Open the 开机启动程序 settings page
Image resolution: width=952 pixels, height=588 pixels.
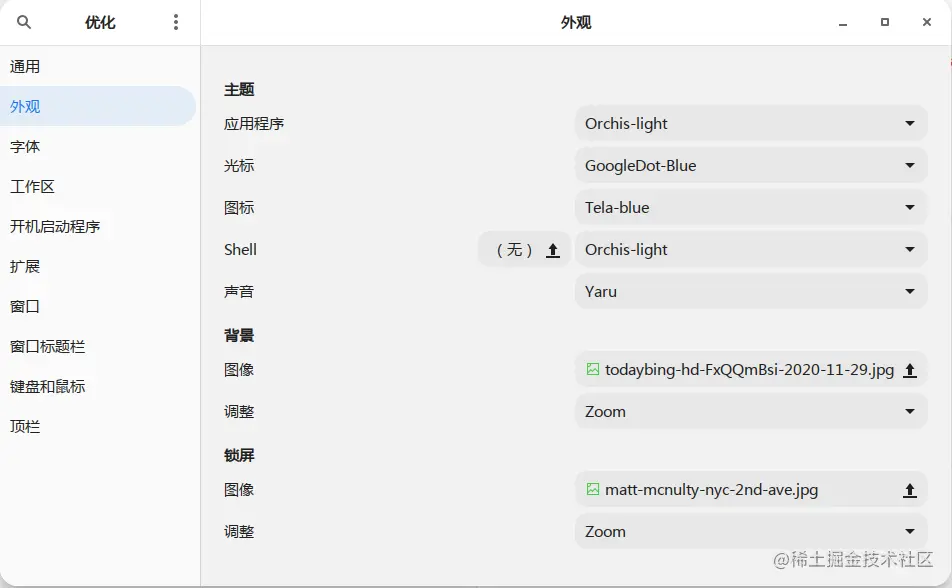tap(57, 226)
